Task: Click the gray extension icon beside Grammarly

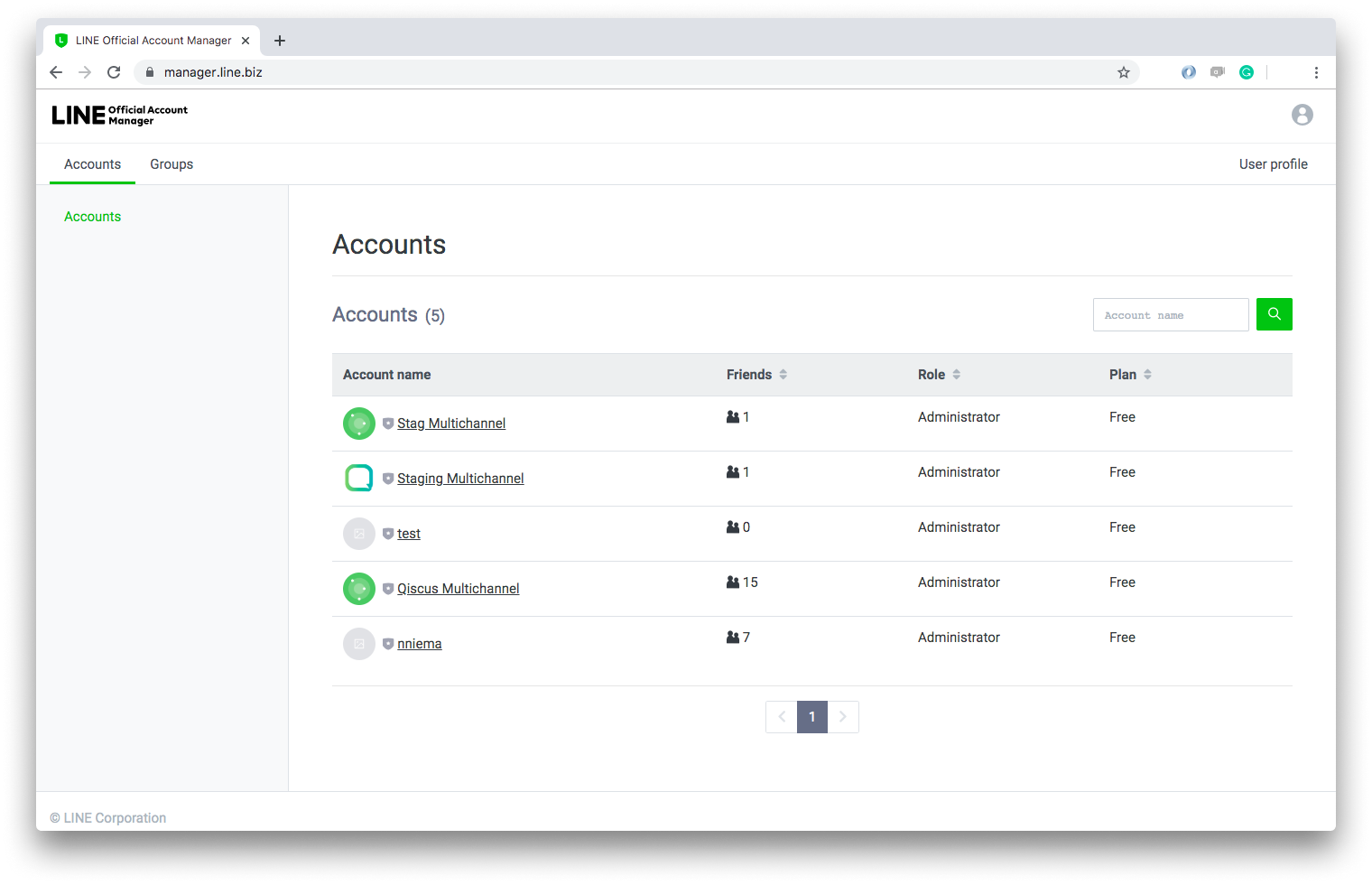Action: (1218, 72)
